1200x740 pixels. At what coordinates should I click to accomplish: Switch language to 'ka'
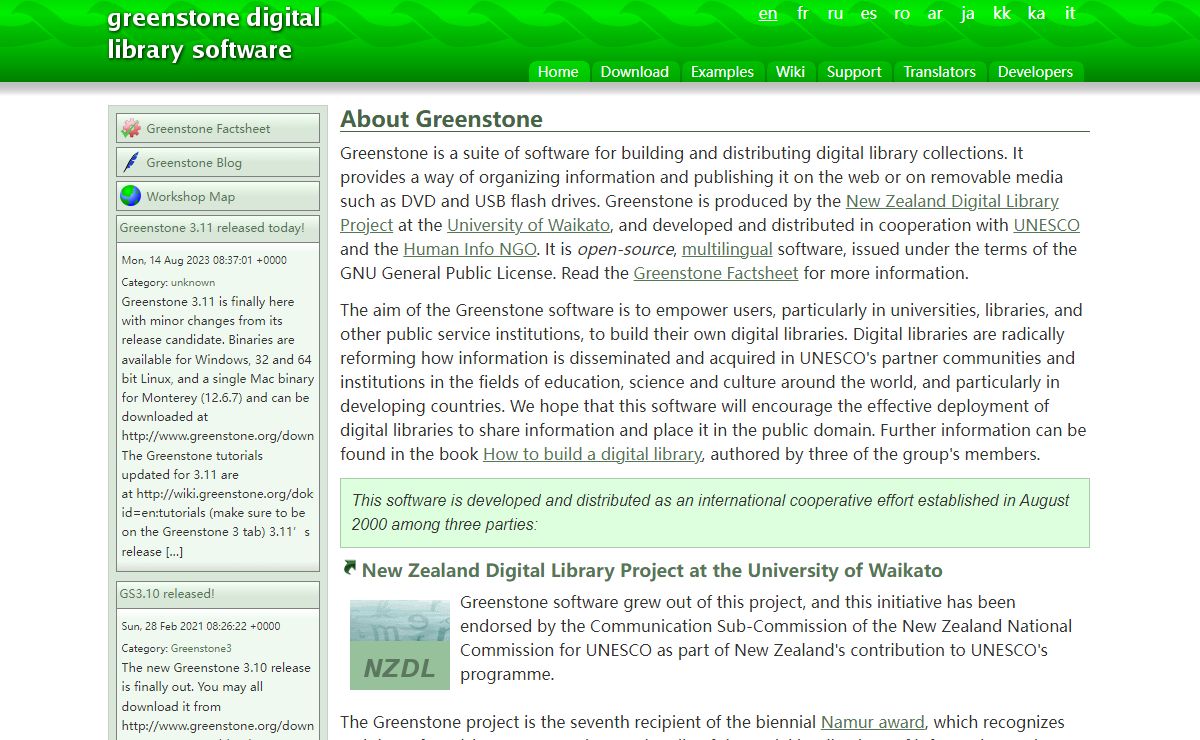click(x=1037, y=13)
